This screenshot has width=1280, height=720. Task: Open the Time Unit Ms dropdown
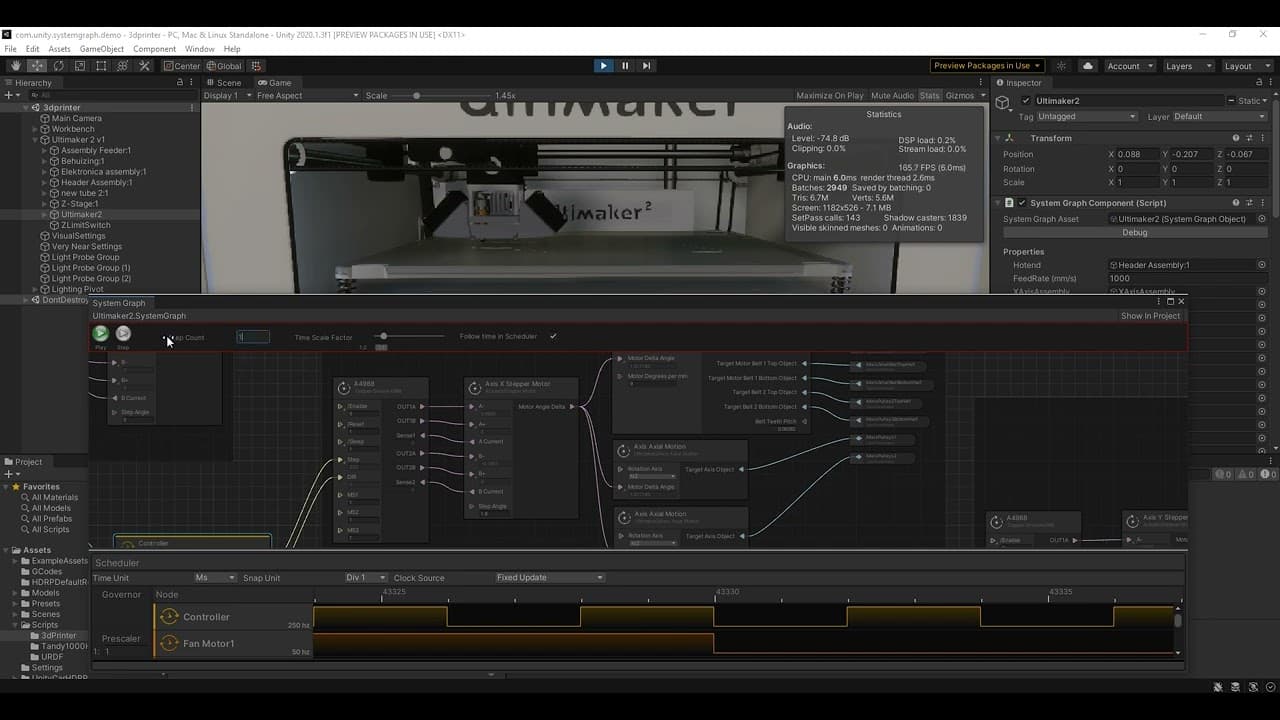[215, 578]
